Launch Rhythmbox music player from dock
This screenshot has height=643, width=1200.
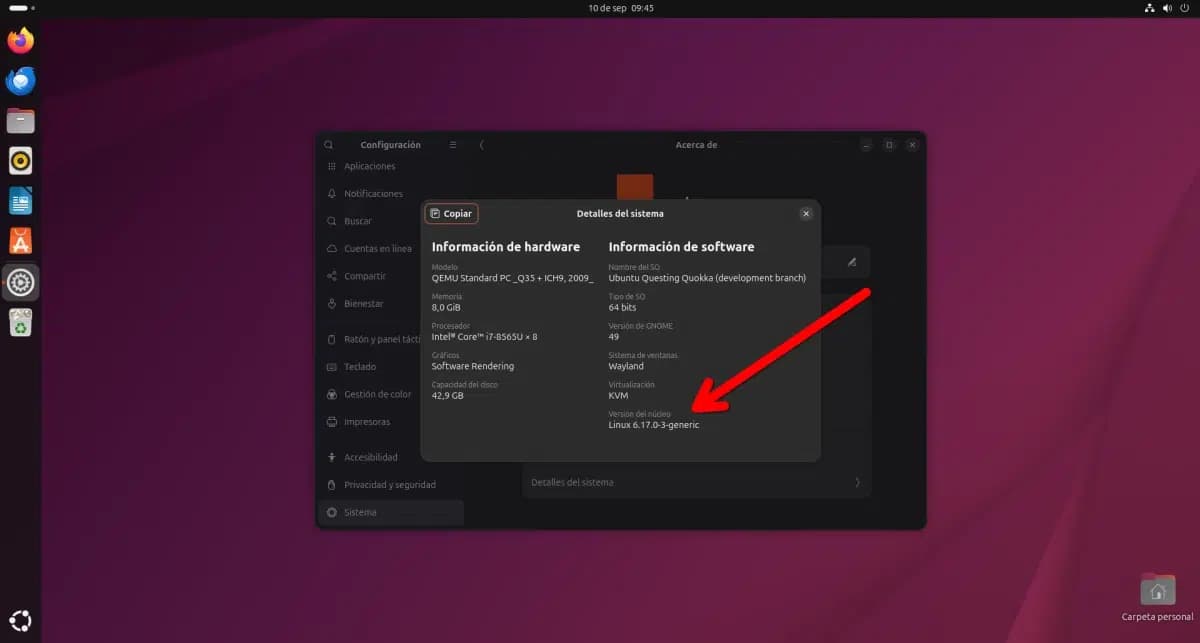20,161
